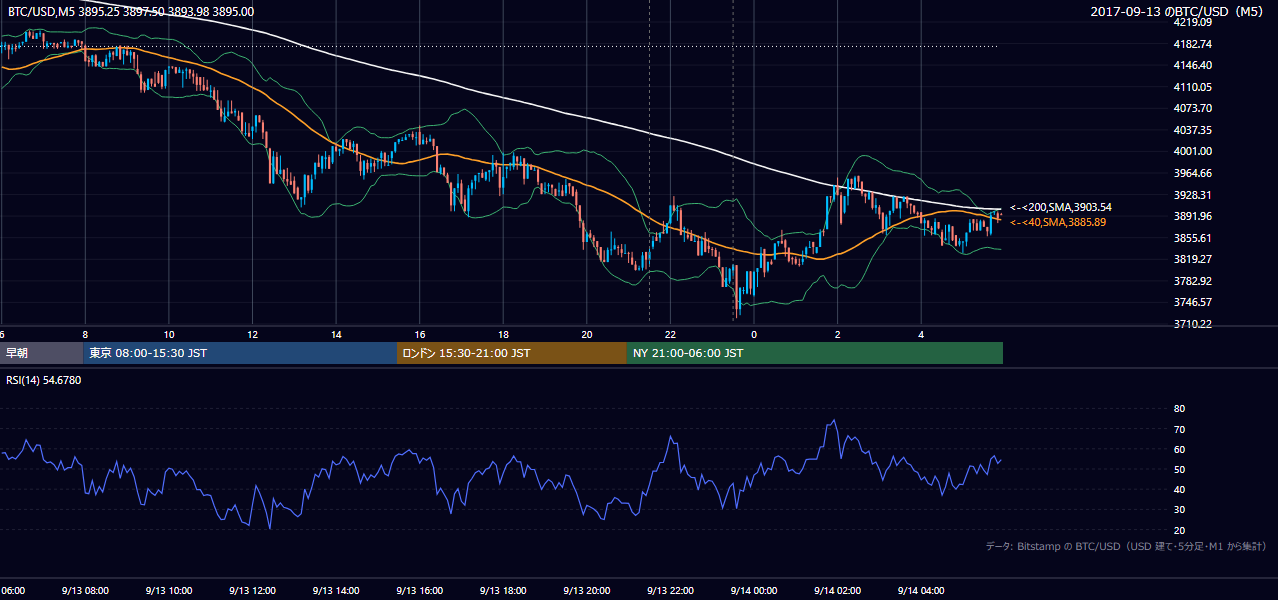
Task: Click price axis value 4037.35
Action: [x=1193, y=130]
